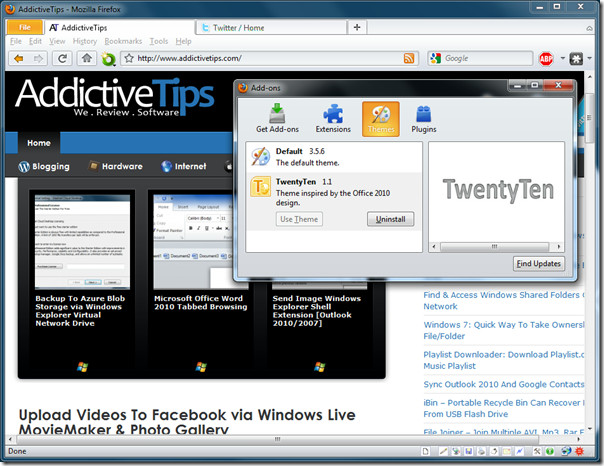Open the Playlist Downloader link
Viewport: 604px width, 466px height.
click(503, 360)
